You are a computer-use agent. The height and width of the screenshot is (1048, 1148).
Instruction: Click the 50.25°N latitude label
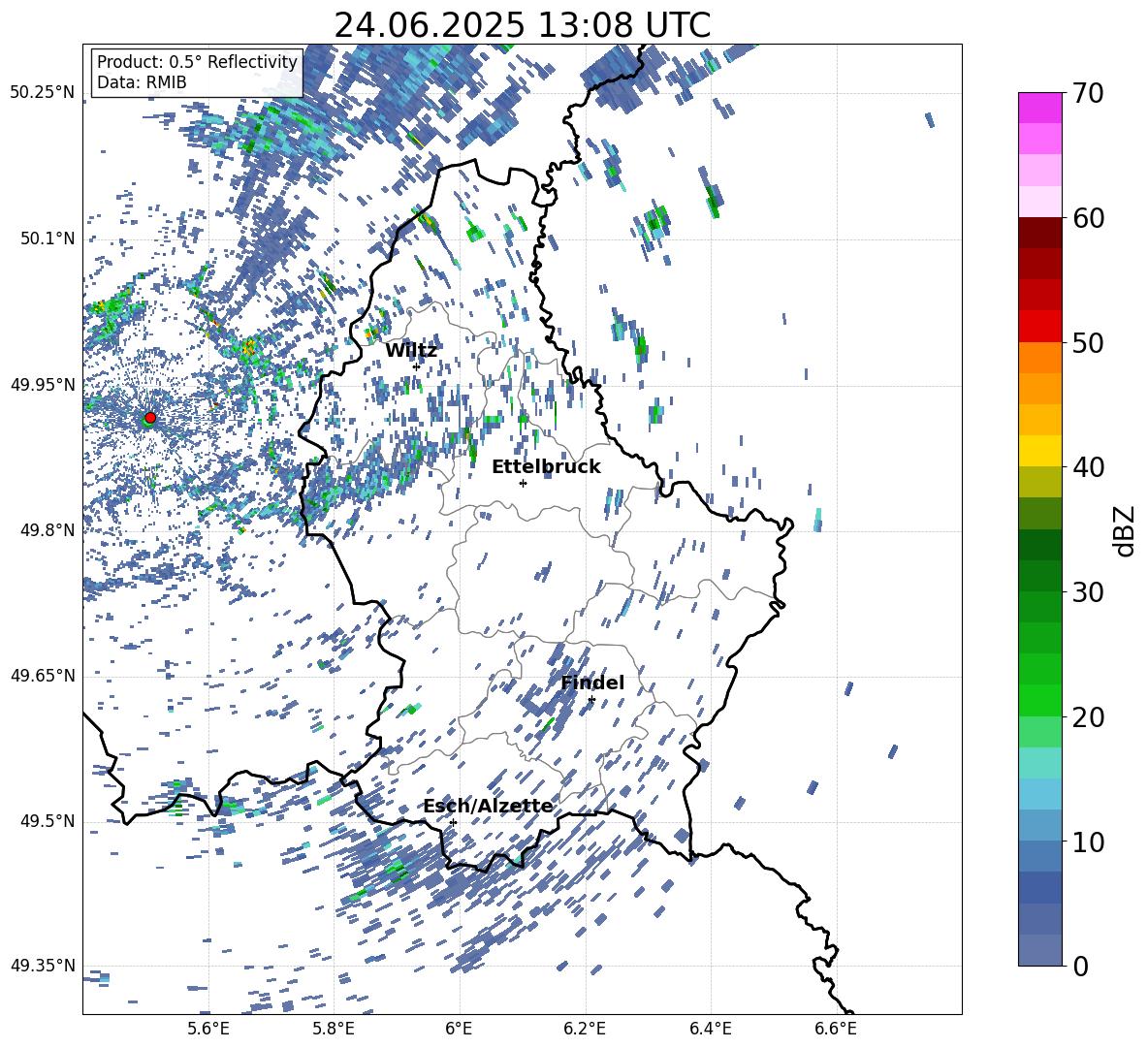(43, 93)
